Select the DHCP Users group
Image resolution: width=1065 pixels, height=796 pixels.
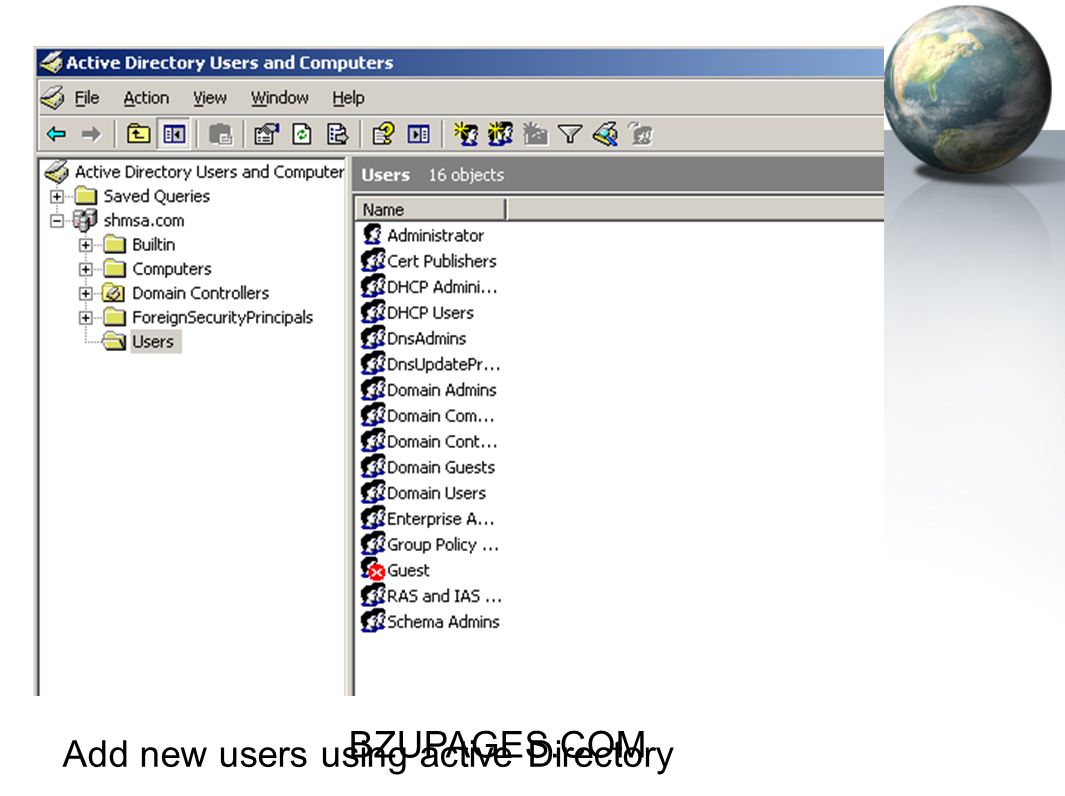(431, 313)
